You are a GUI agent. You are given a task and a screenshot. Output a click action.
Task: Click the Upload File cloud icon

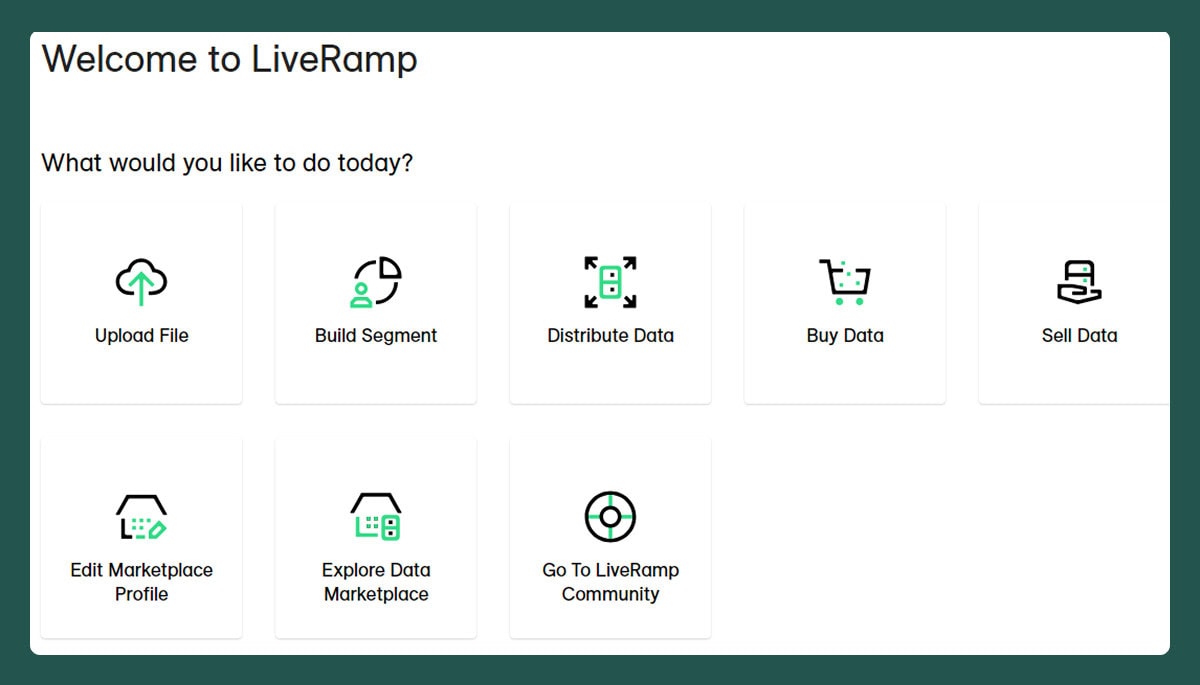[x=141, y=282]
